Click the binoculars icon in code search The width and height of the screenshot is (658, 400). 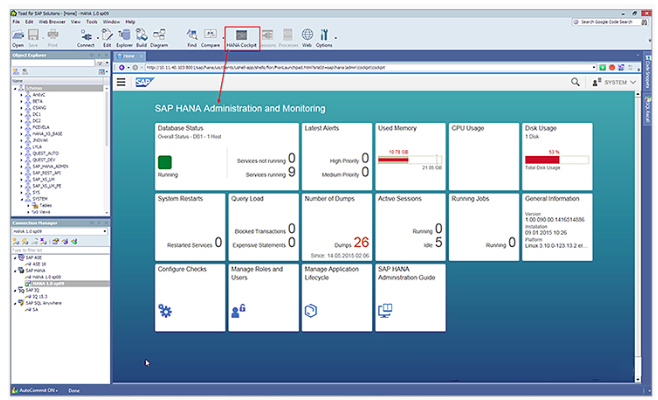pyautogui.click(x=644, y=22)
